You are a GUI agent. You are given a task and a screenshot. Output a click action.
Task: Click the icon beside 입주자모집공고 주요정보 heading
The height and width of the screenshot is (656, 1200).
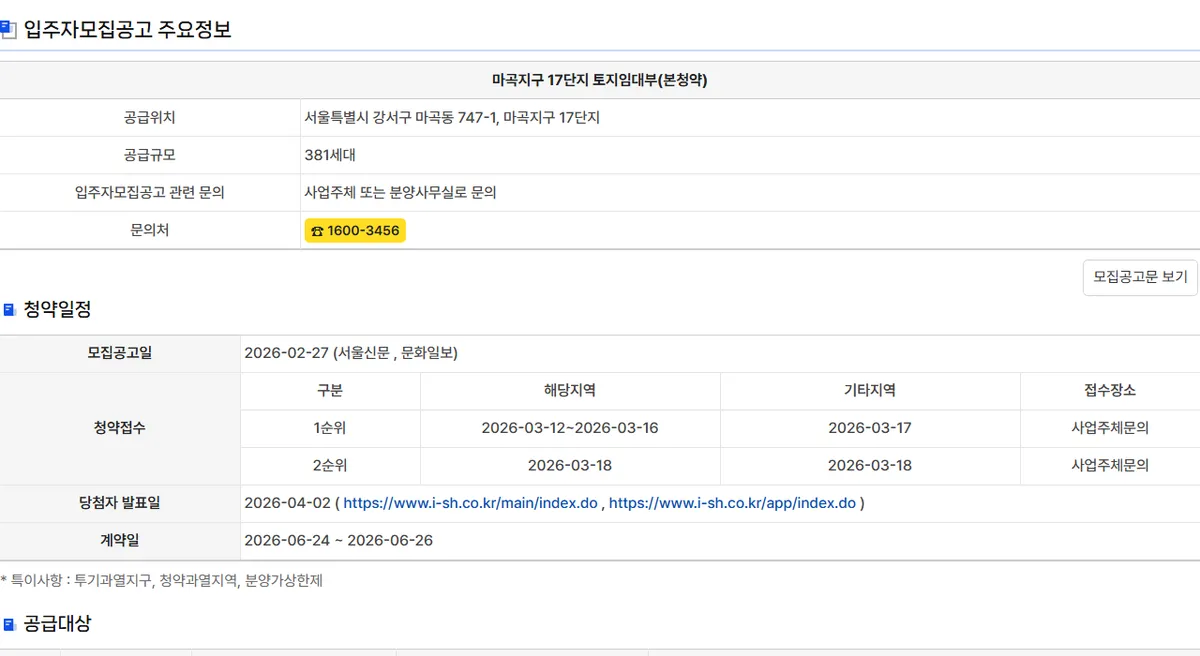click(8, 29)
